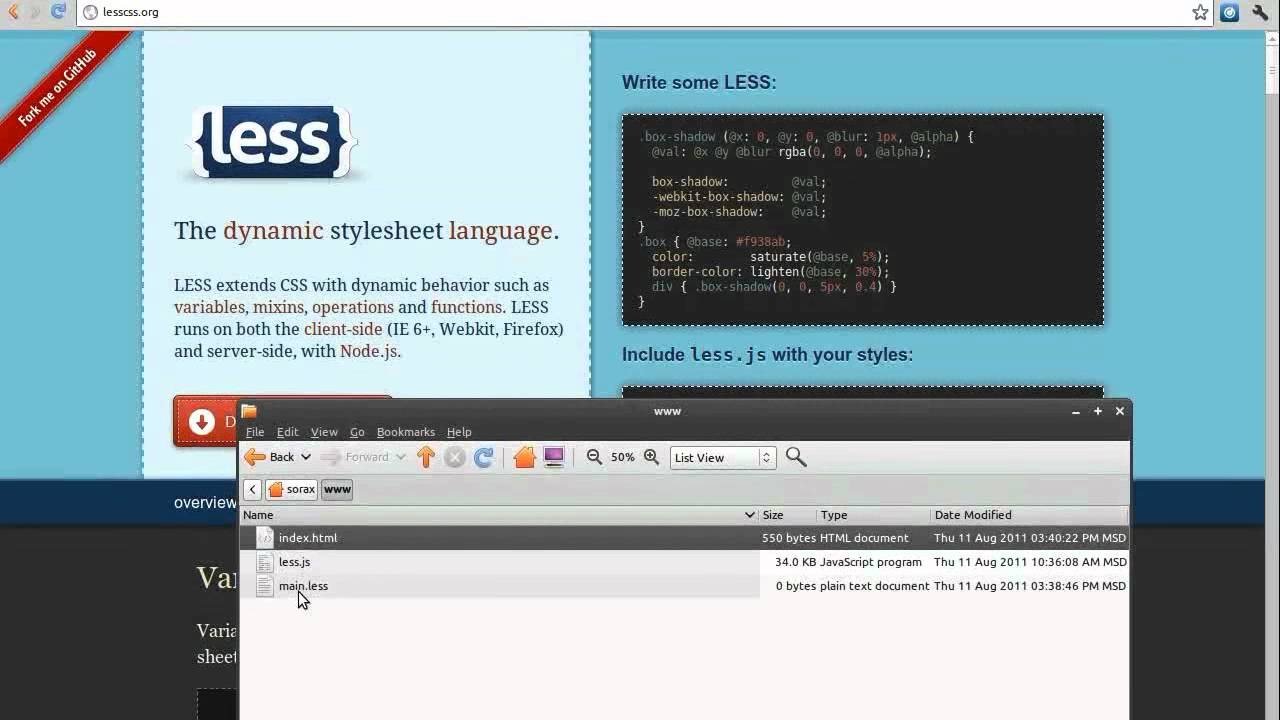Sort by the Size column header
The height and width of the screenshot is (720, 1280).
(787, 515)
